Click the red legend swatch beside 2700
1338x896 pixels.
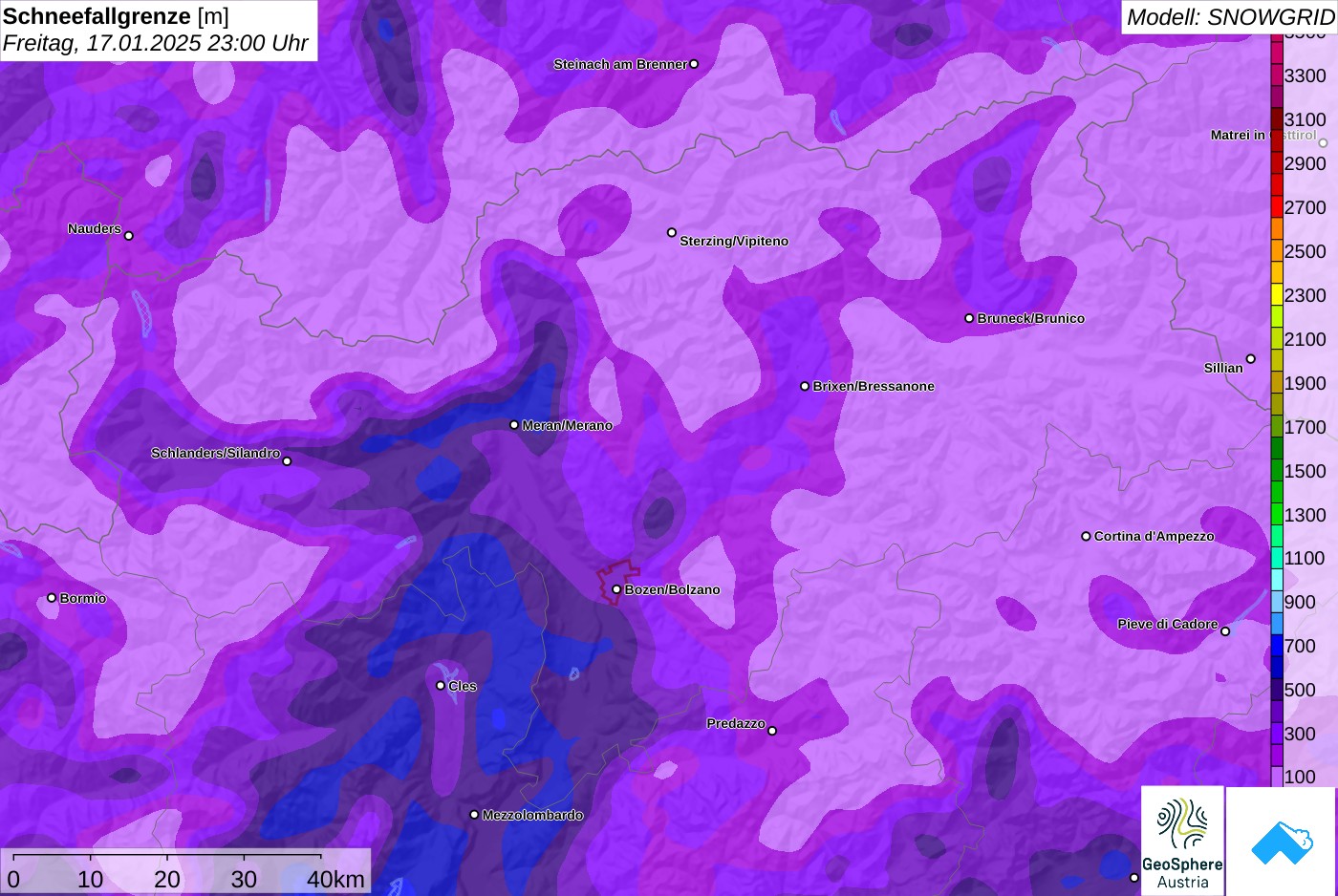(1277, 207)
